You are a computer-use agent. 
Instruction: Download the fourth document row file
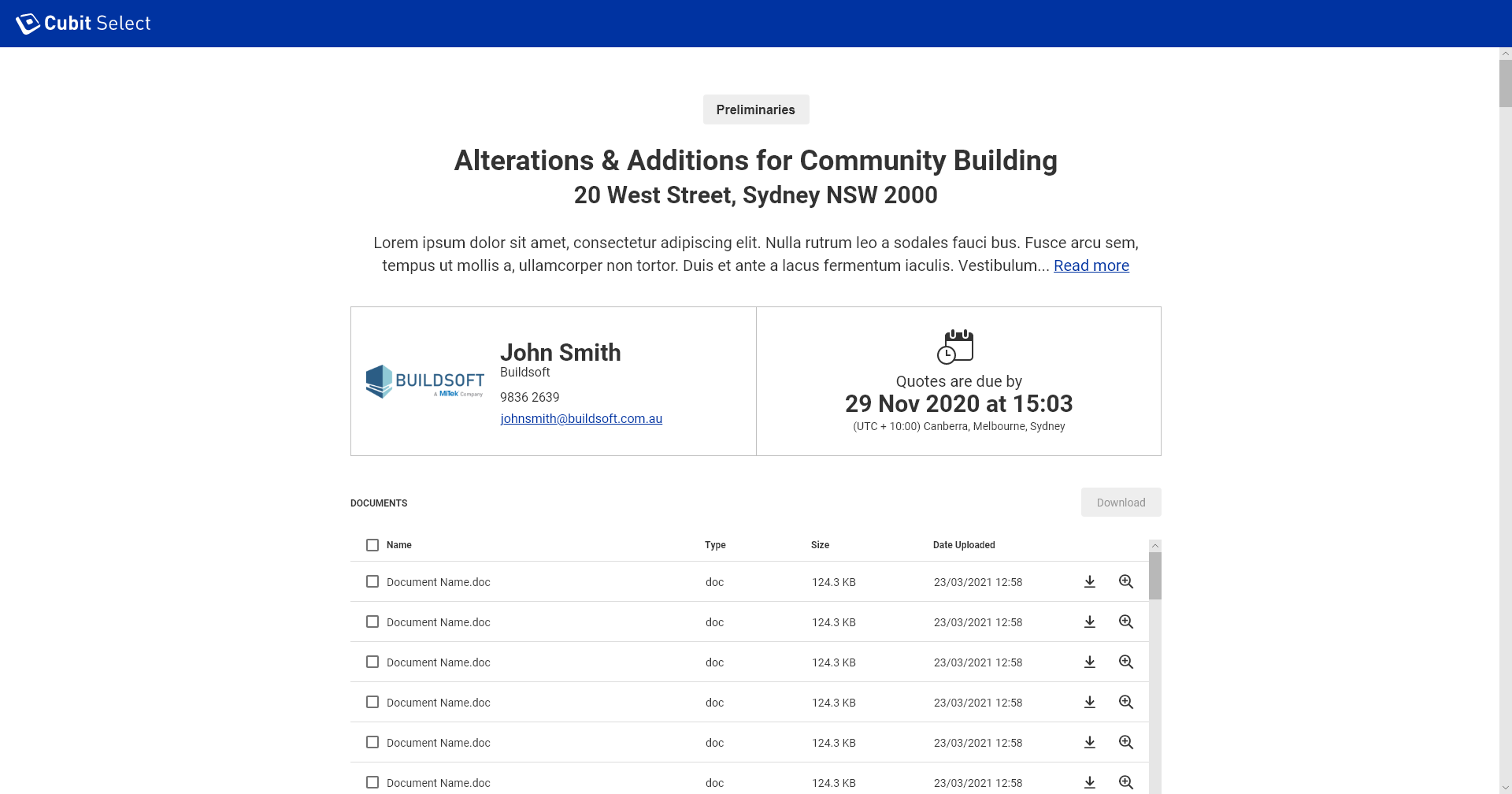click(x=1090, y=703)
